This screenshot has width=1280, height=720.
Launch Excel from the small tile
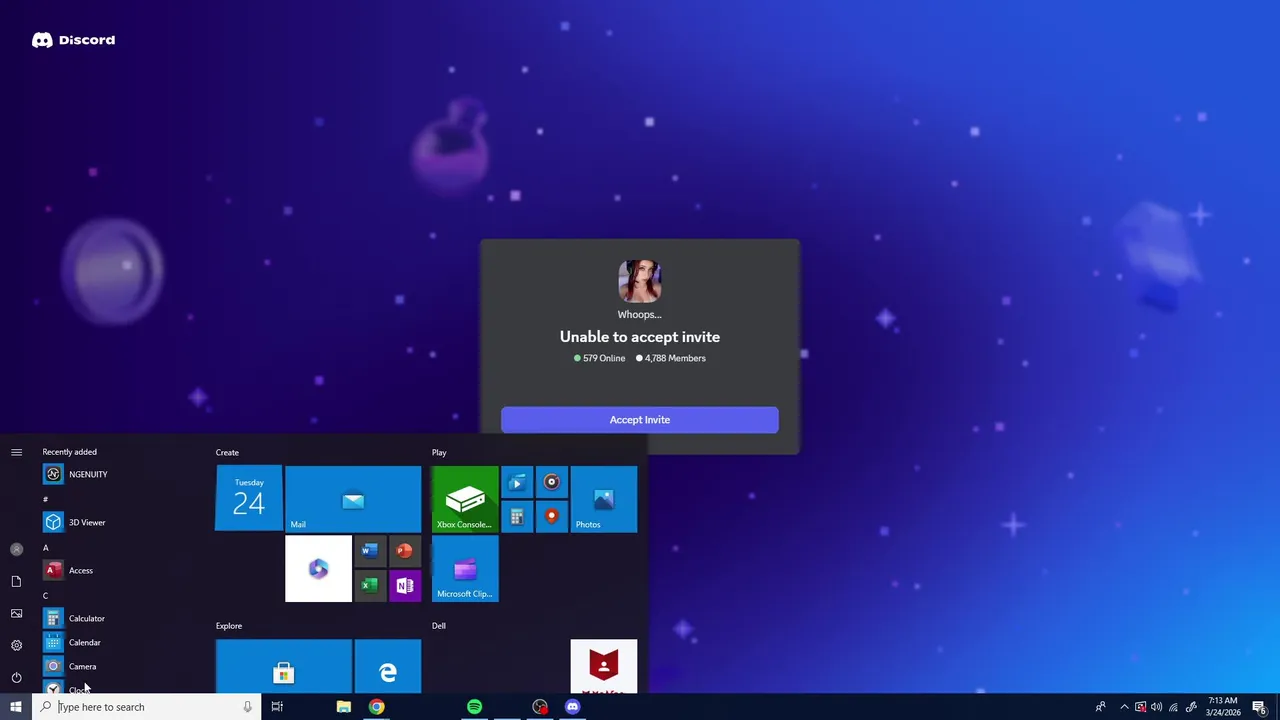point(370,585)
